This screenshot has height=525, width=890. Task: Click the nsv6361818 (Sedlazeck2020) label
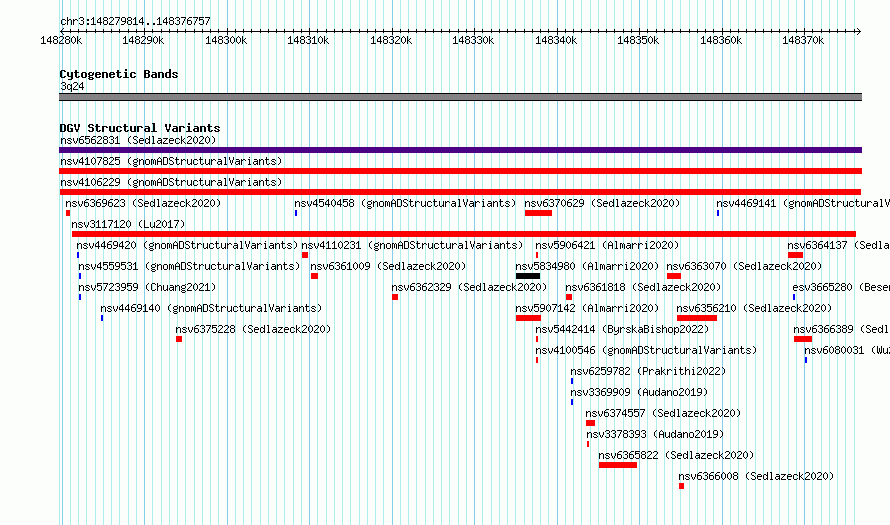tap(643, 287)
